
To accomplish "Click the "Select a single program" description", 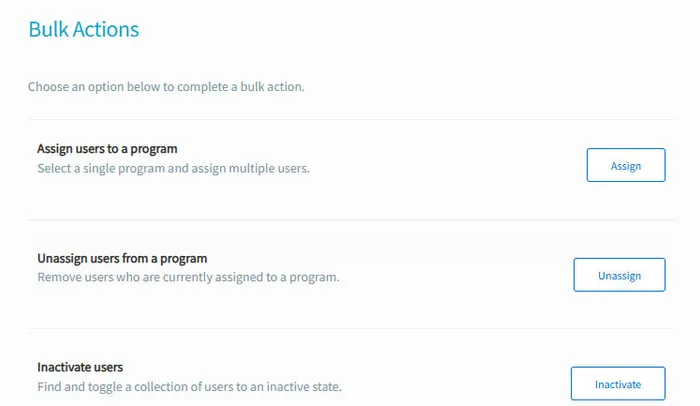I will [x=173, y=168].
